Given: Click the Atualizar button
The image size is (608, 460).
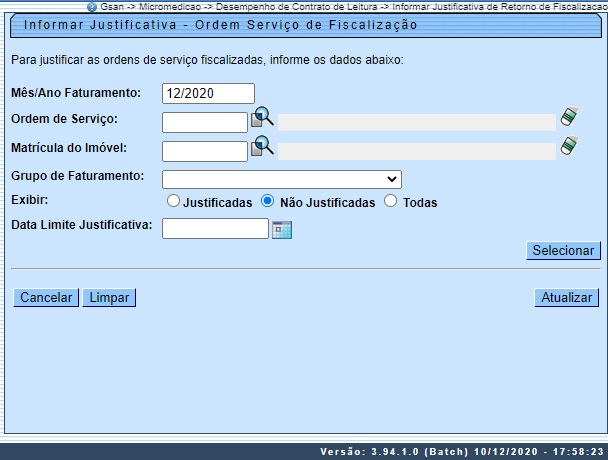Looking at the screenshot, I should [x=567, y=297].
